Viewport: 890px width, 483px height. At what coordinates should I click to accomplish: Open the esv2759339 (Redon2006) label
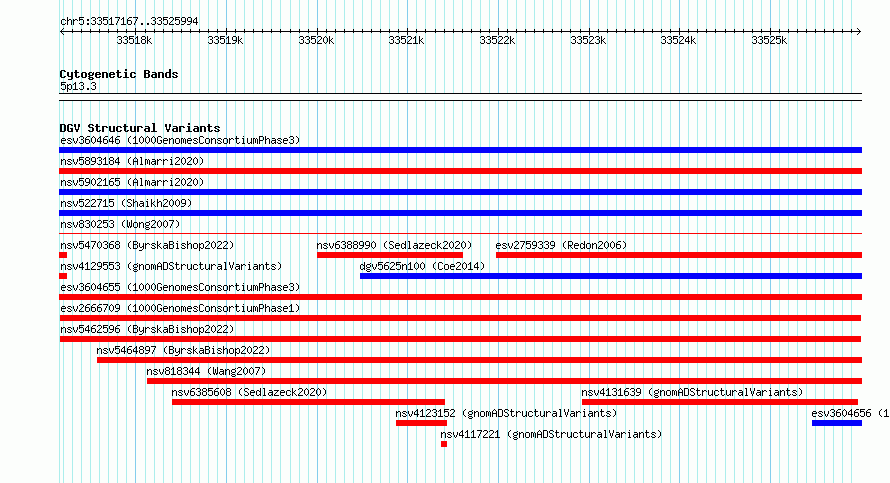coord(561,245)
